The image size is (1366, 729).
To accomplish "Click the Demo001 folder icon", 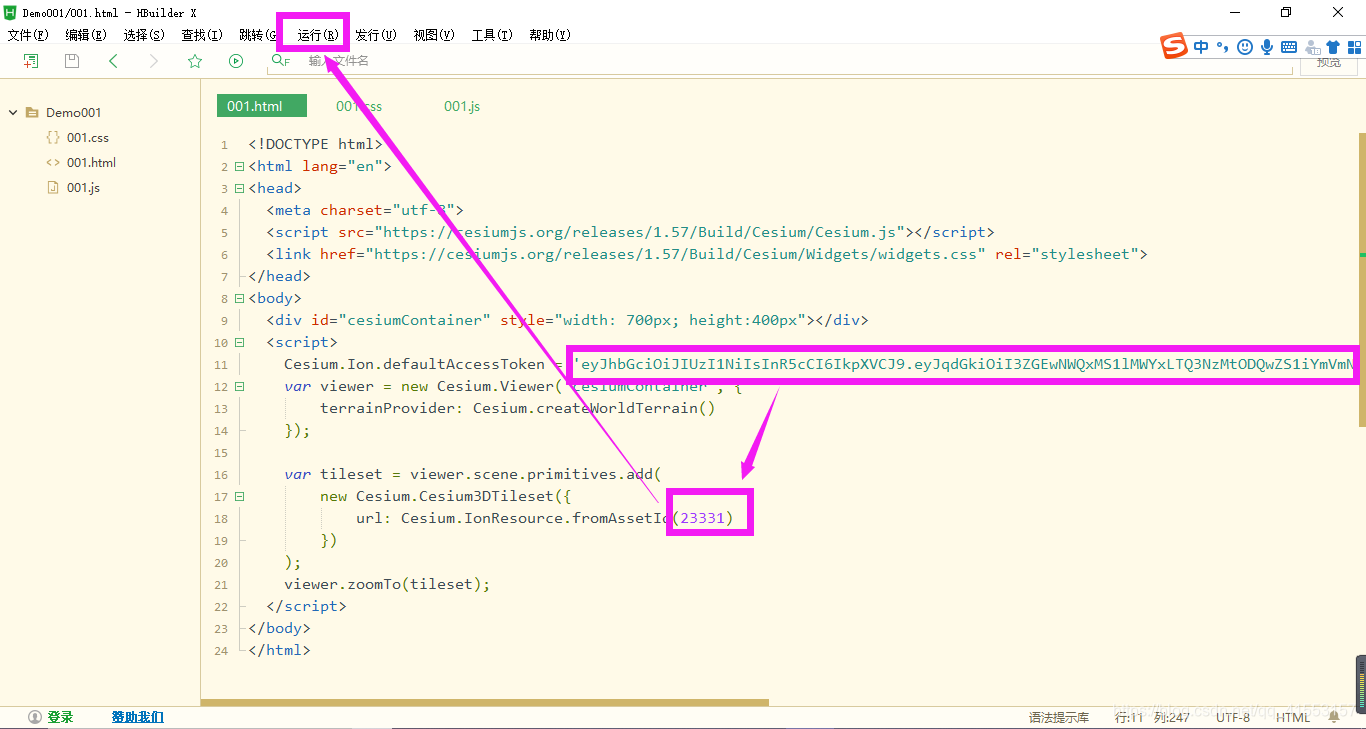I will 32,113.
